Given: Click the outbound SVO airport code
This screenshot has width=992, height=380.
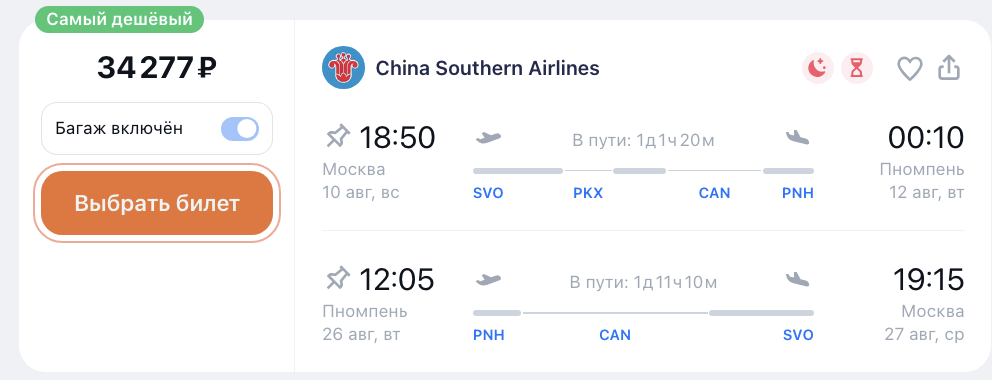Looking at the screenshot, I should (x=488, y=193).
